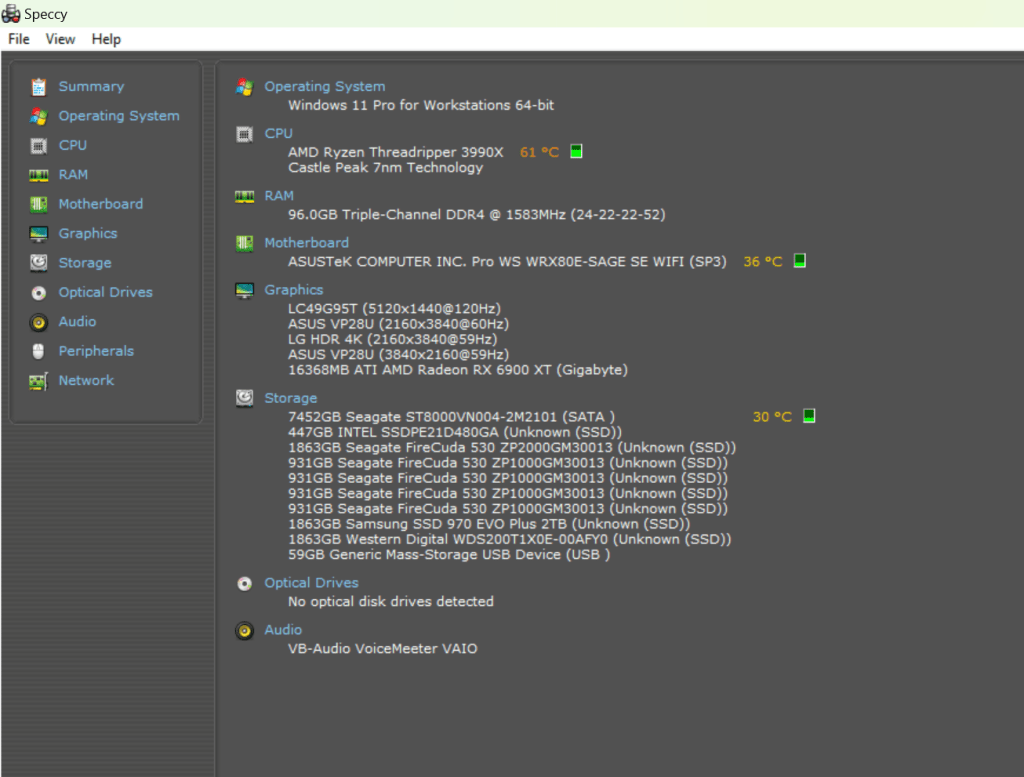Follow the RAM heading link
Image resolution: width=1024 pixels, height=777 pixels.
point(279,196)
